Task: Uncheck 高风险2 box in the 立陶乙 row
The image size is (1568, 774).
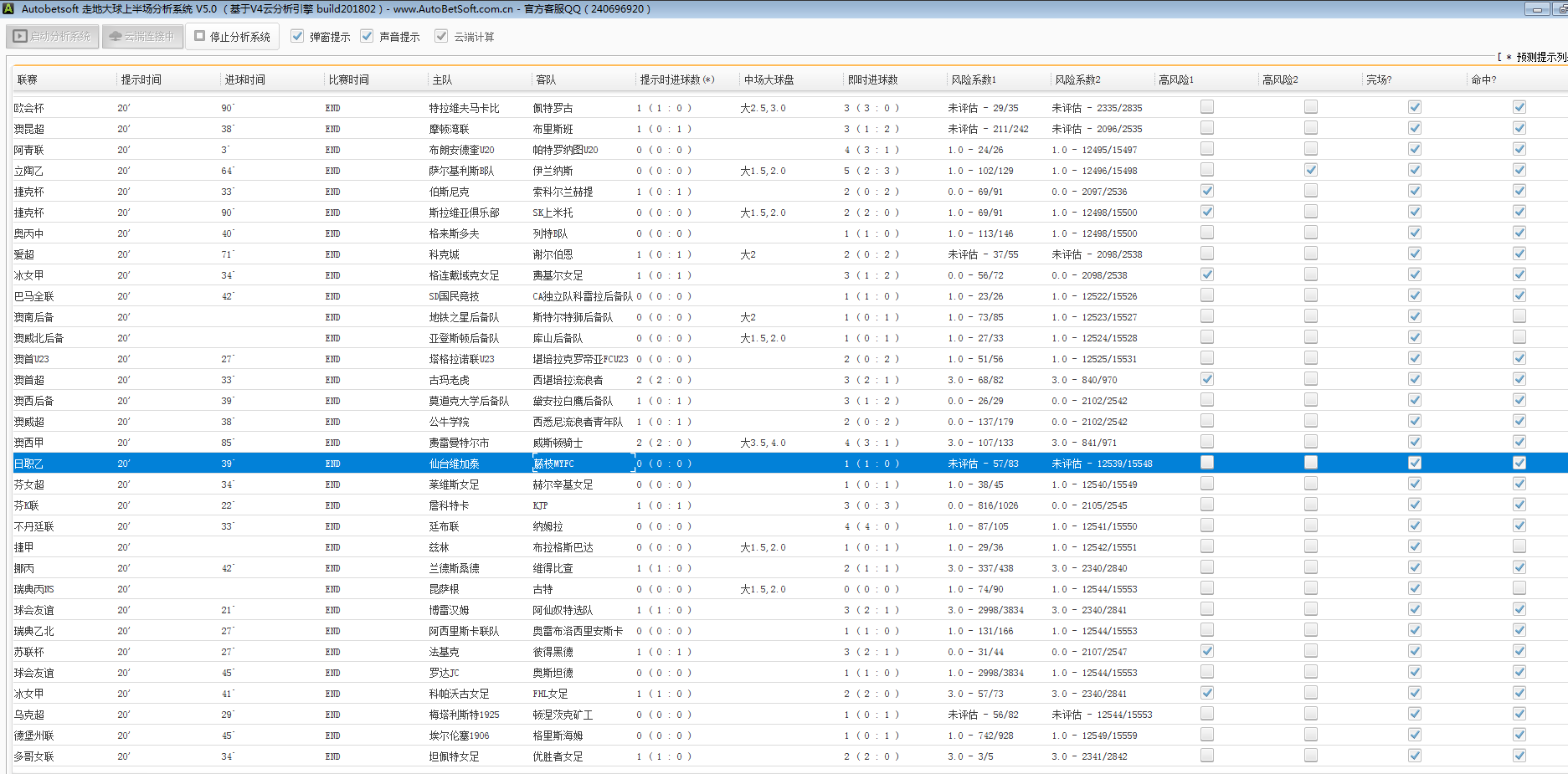Action: click(1310, 170)
